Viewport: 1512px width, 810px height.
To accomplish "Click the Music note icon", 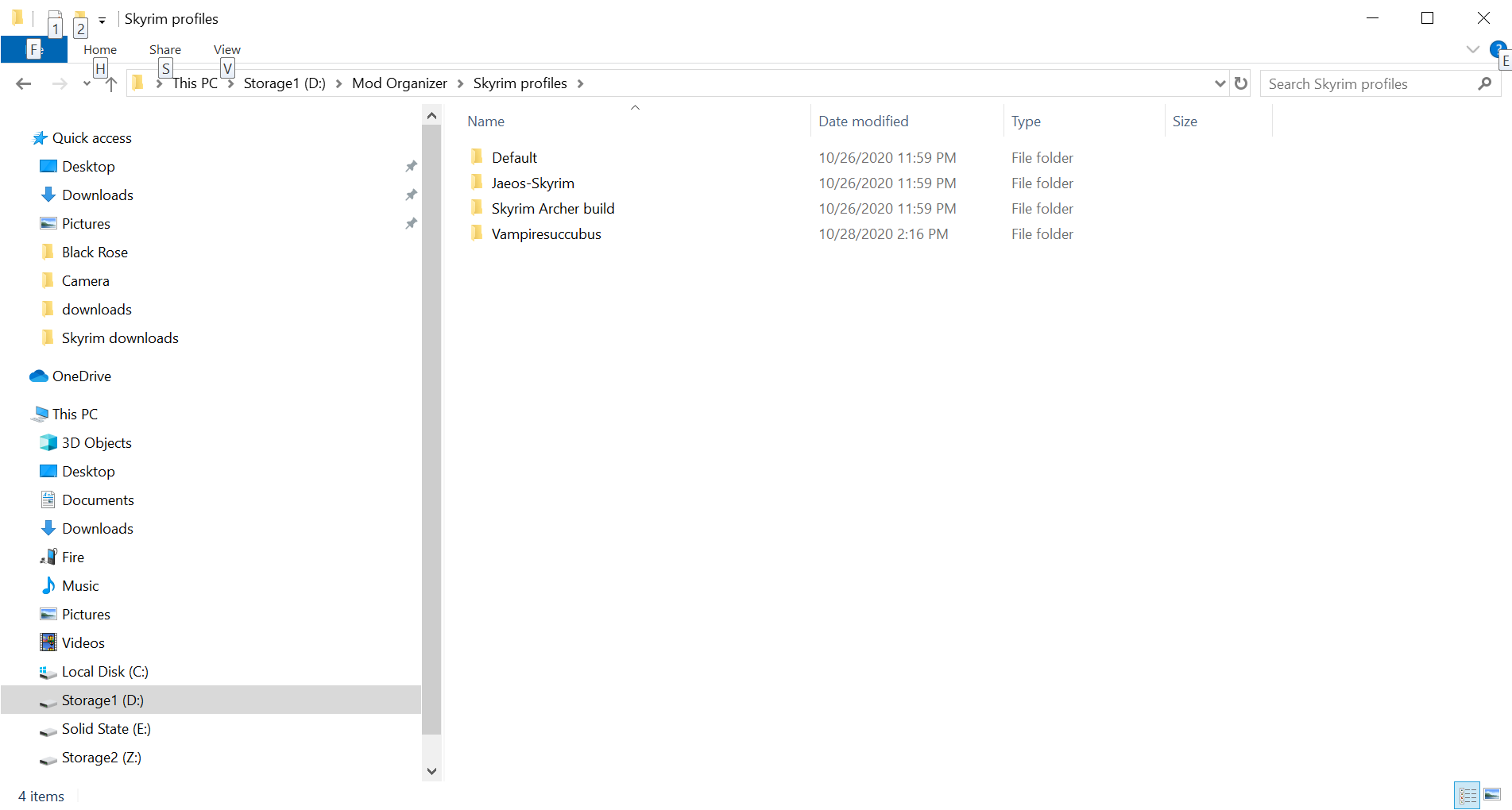I will [48, 585].
